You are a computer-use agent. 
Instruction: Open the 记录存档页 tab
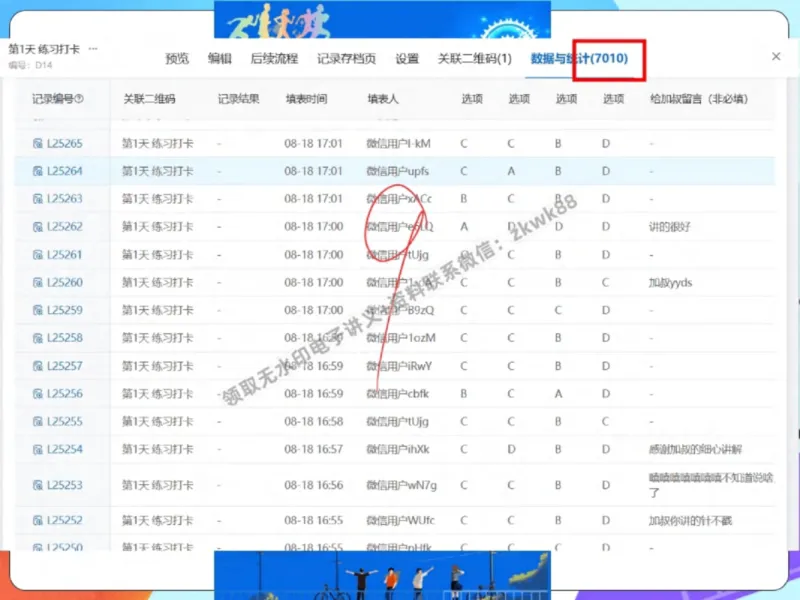[x=346, y=59]
